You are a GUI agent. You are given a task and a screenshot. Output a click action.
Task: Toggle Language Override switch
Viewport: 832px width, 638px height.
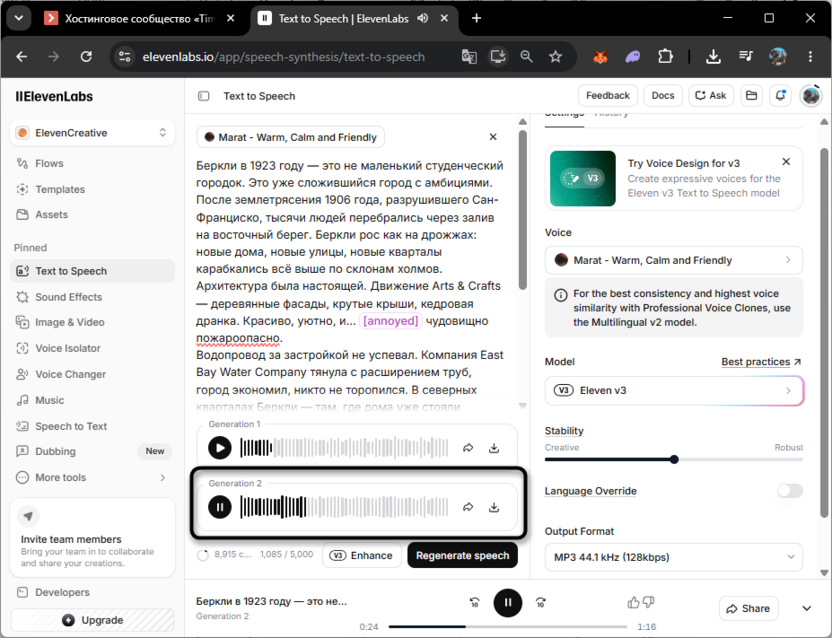(790, 491)
